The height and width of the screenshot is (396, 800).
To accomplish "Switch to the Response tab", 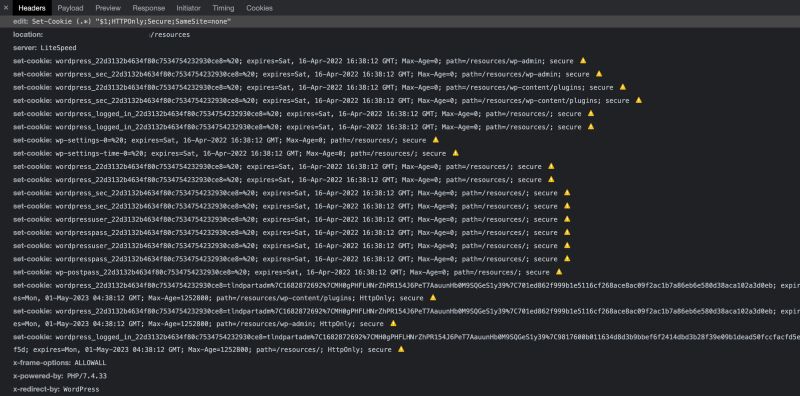I will click(148, 8).
